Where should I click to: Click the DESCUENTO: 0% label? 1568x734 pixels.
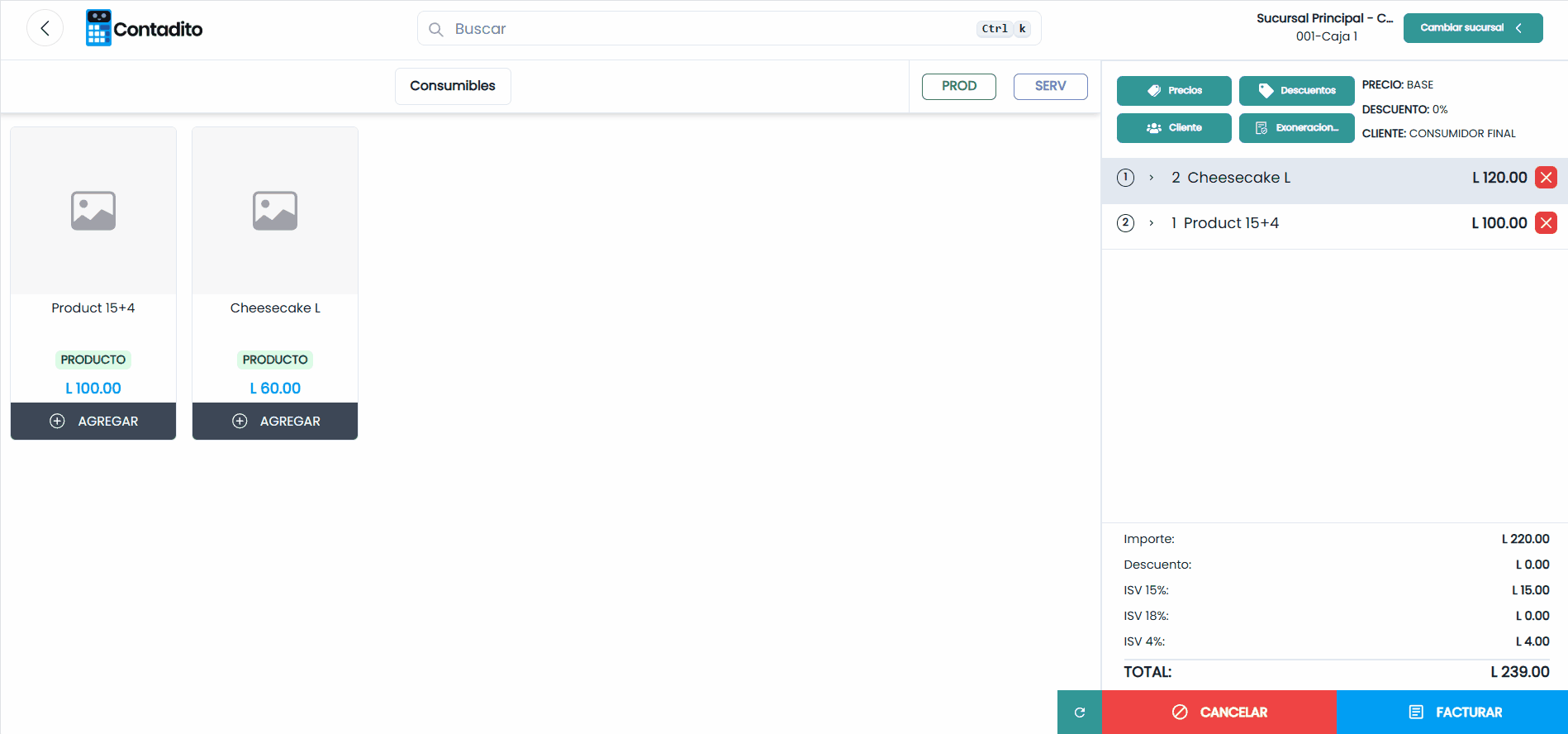click(x=1404, y=109)
